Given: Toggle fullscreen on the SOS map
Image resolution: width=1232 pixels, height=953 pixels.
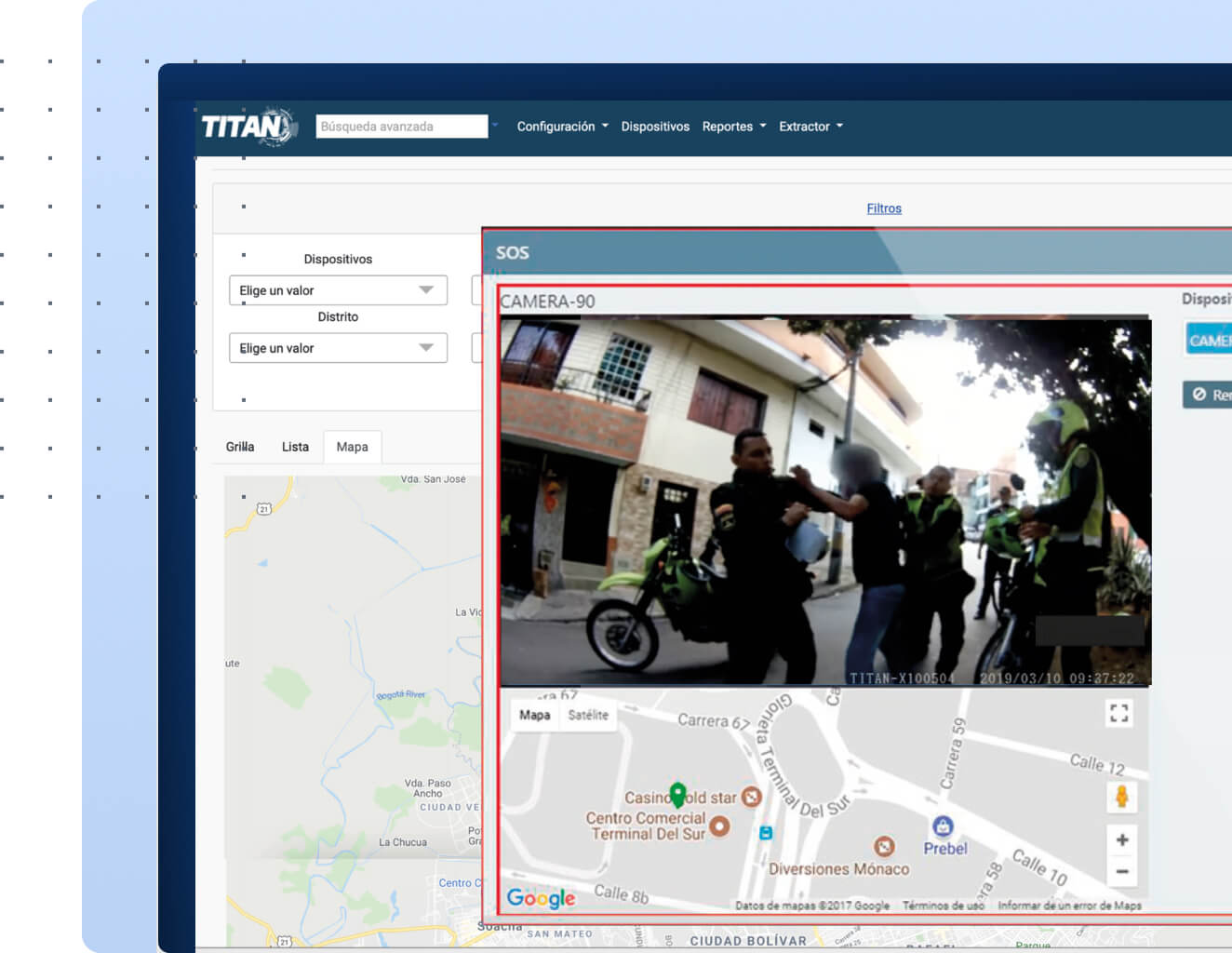Looking at the screenshot, I should [1119, 714].
